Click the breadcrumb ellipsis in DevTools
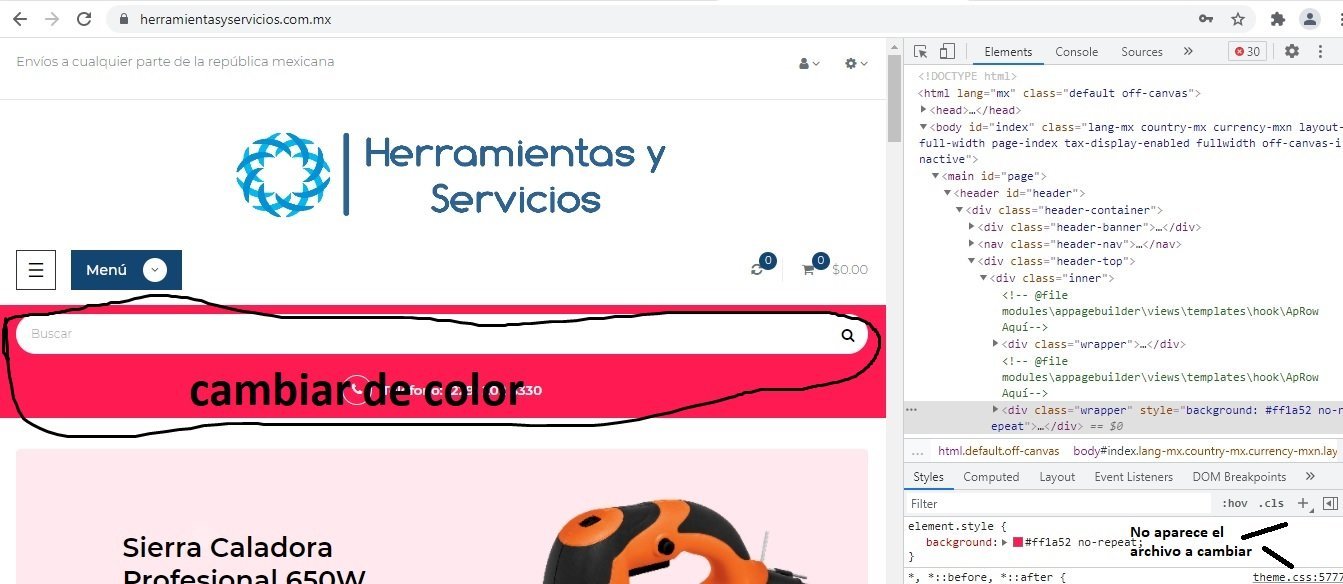This screenshot has width=1343, height=584. coord(917,451)
